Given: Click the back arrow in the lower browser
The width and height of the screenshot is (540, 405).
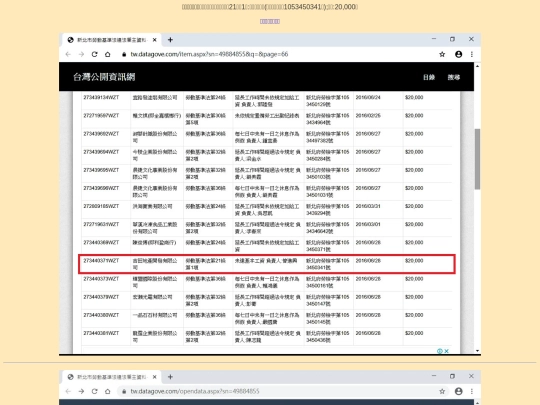Looking at the screenshot, I should (x=68, y=391).
